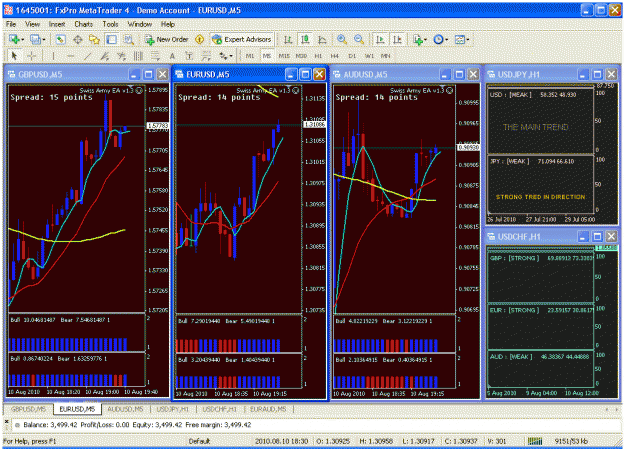Switch timeframe to M15
625x449 pixels.
[x=284, y=56]
